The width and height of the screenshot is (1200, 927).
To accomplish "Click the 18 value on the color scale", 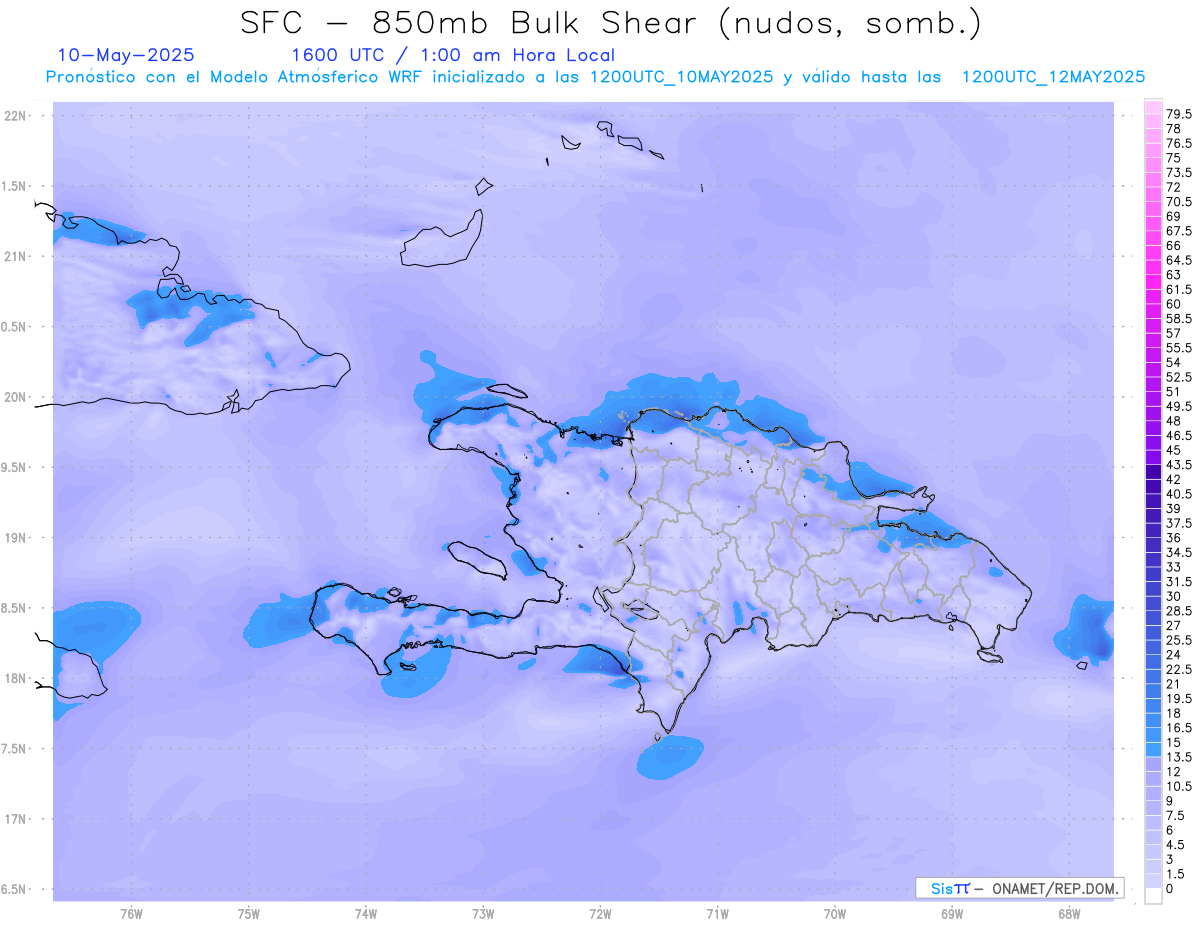I will [x=1173, y=713].
